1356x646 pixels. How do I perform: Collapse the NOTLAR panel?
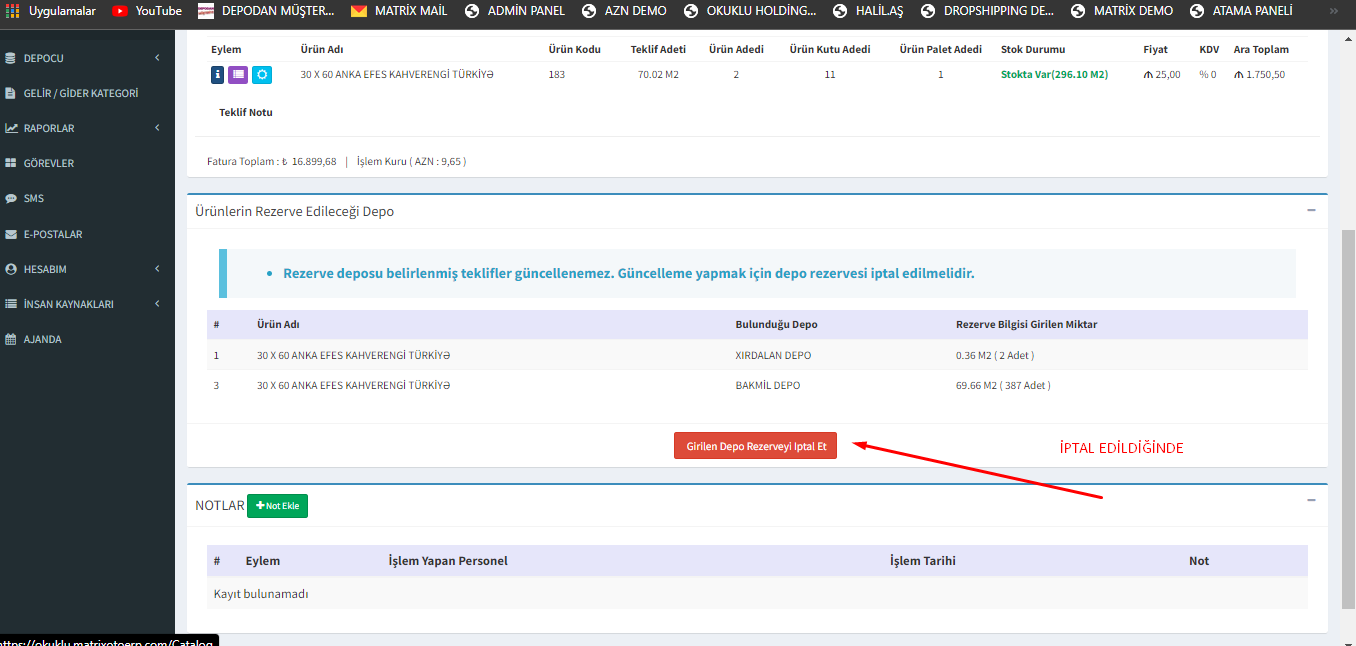point(1311,500)
